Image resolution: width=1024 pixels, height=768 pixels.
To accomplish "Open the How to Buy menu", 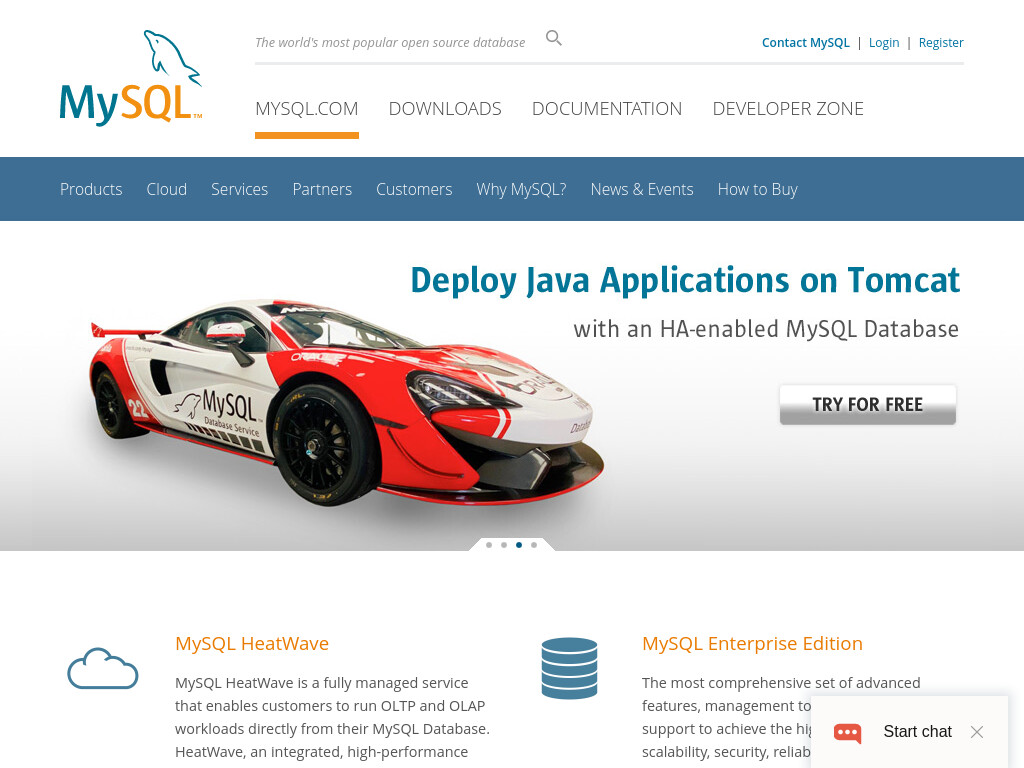I will pyautogui.click(x=758, y=189).
